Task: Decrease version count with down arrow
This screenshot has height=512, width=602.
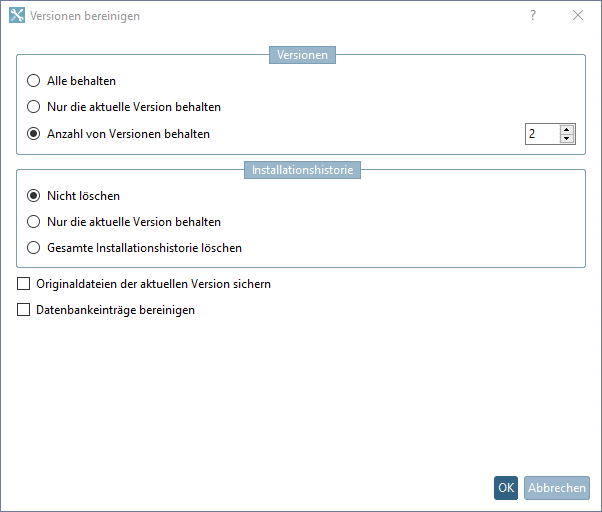Action: 567,138
